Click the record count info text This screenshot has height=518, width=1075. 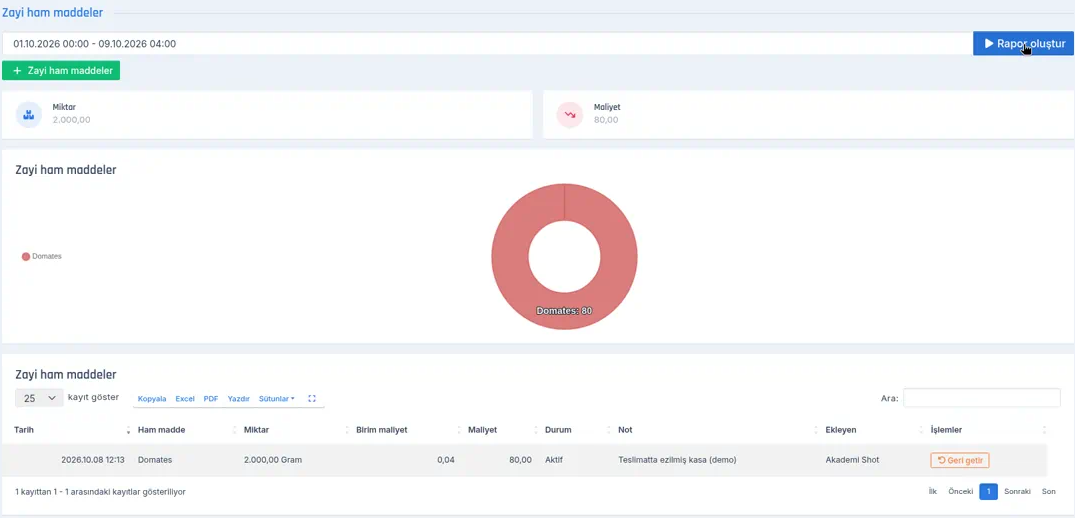100,492
